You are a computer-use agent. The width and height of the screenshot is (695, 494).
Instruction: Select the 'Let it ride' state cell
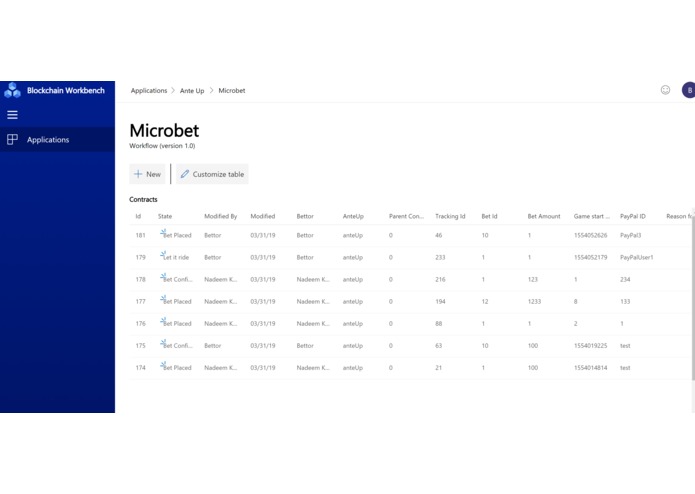click(x=176, y=257)
